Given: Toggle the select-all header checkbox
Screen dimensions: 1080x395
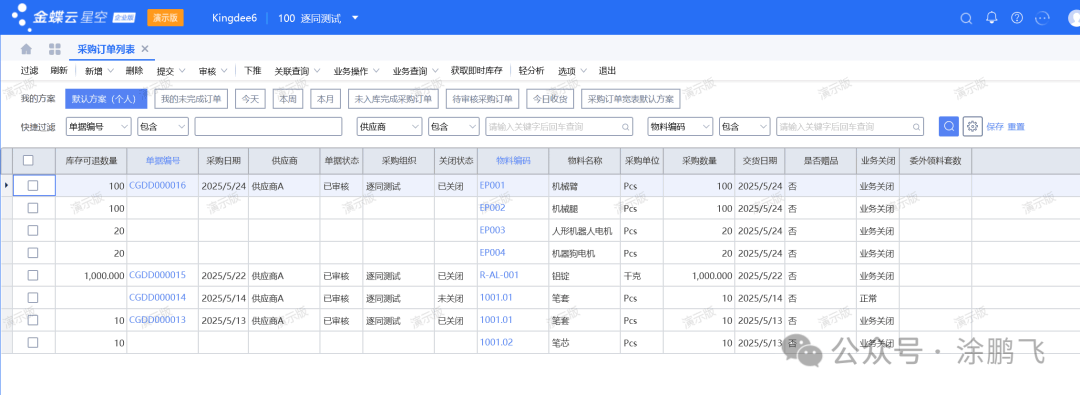Looking at the screenshot, I should tap(28, 160).
